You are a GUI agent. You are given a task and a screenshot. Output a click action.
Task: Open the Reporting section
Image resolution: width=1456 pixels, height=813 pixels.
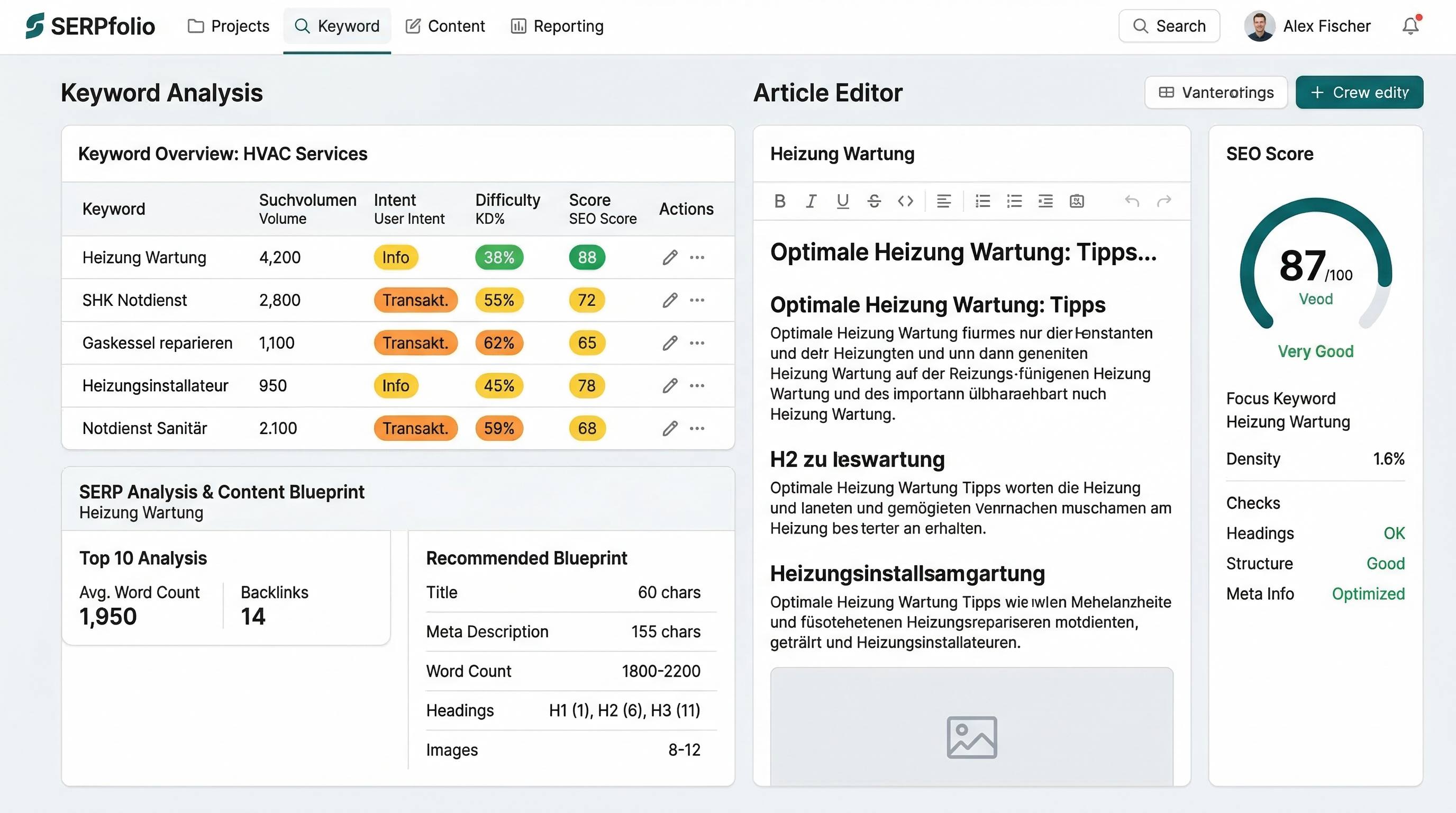click(556, 26)
